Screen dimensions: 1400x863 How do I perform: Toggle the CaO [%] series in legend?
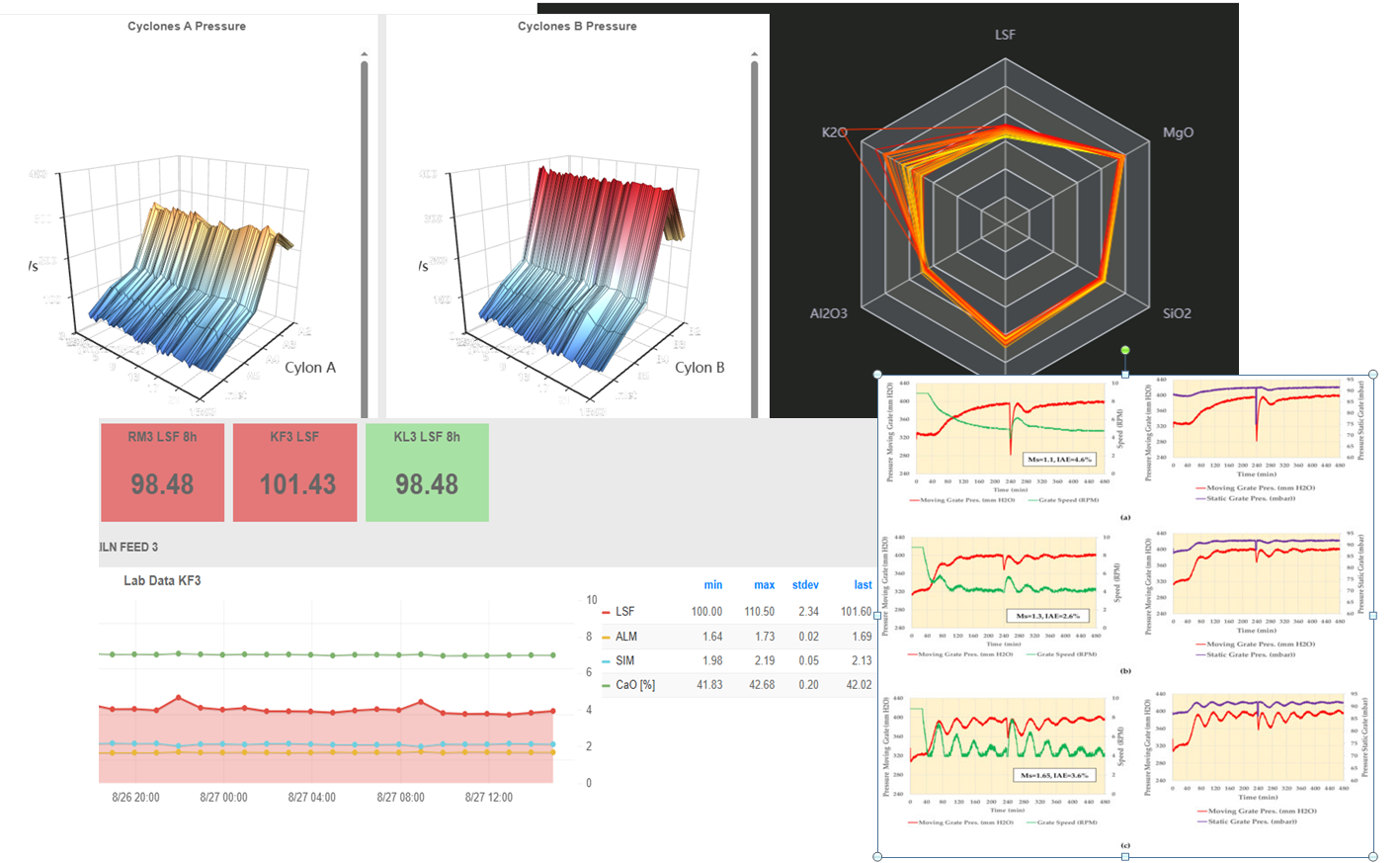634,685
